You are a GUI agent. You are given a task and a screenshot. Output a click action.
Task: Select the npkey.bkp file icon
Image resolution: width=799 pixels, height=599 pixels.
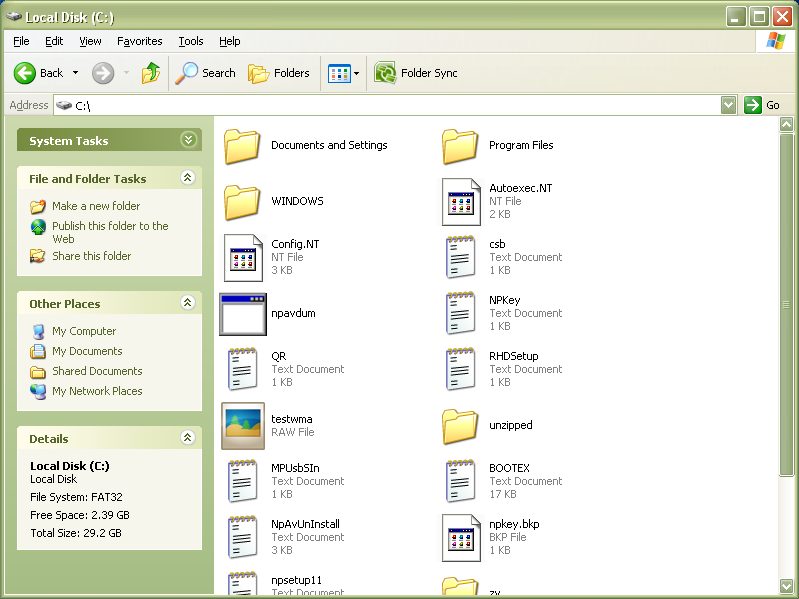click(461, 538)
